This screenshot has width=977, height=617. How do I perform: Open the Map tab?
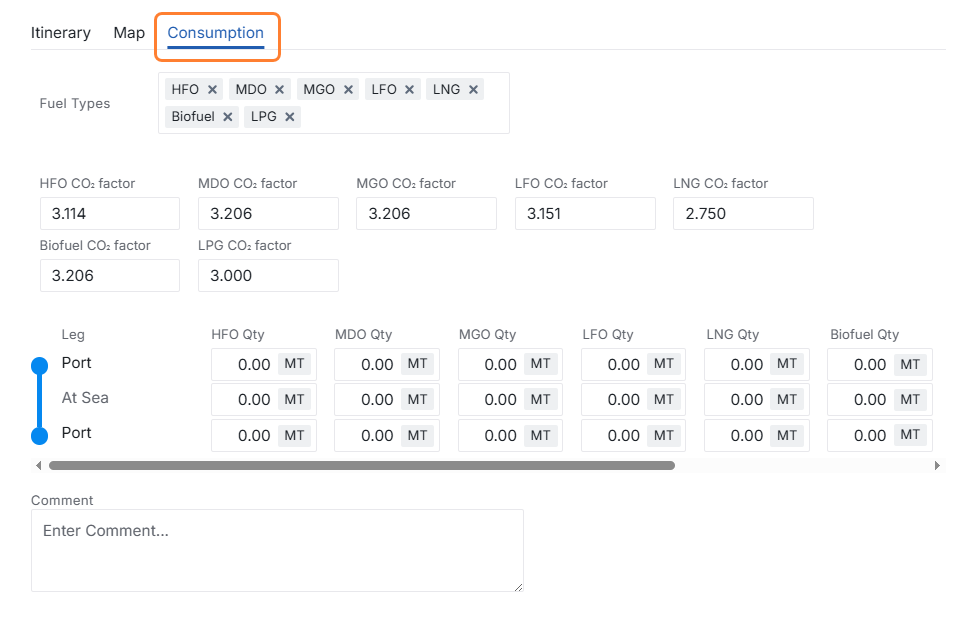tap(129, 33)
